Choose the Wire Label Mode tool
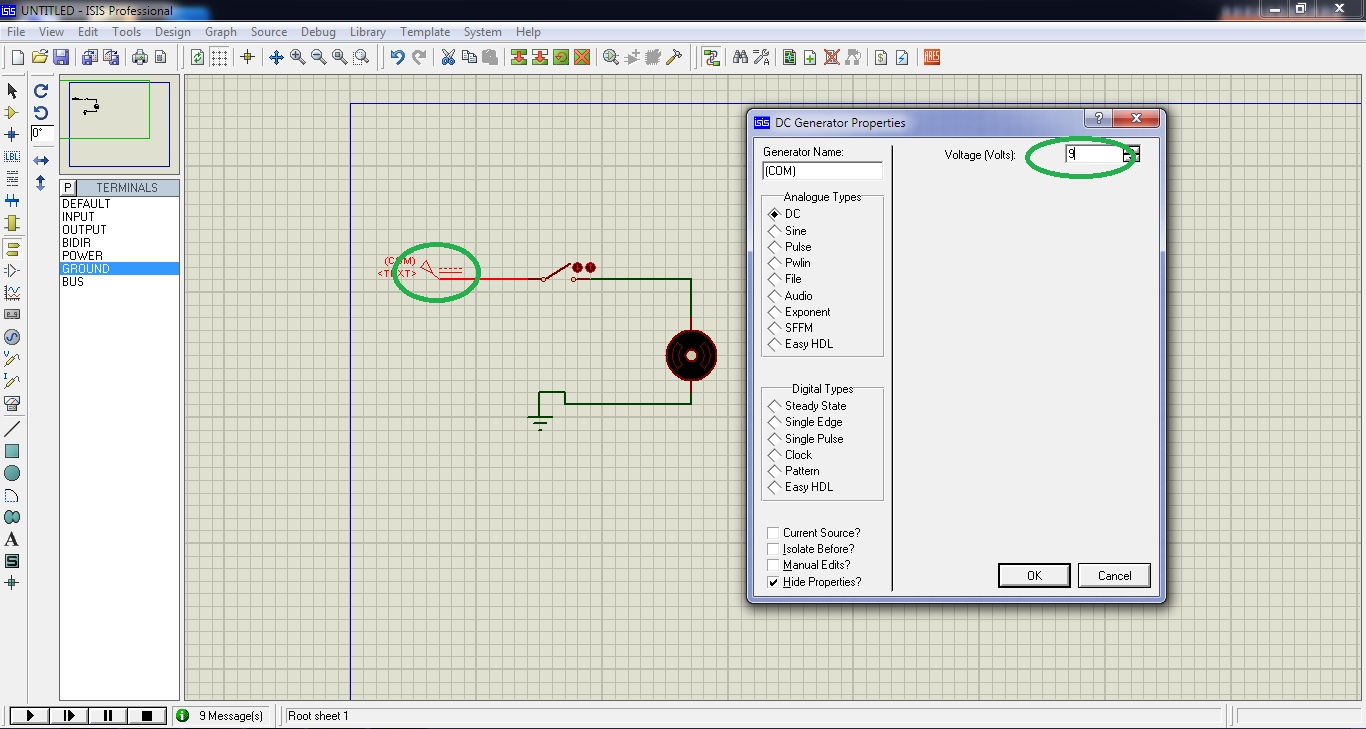The image size is (1366, 729). click(11, 157)
